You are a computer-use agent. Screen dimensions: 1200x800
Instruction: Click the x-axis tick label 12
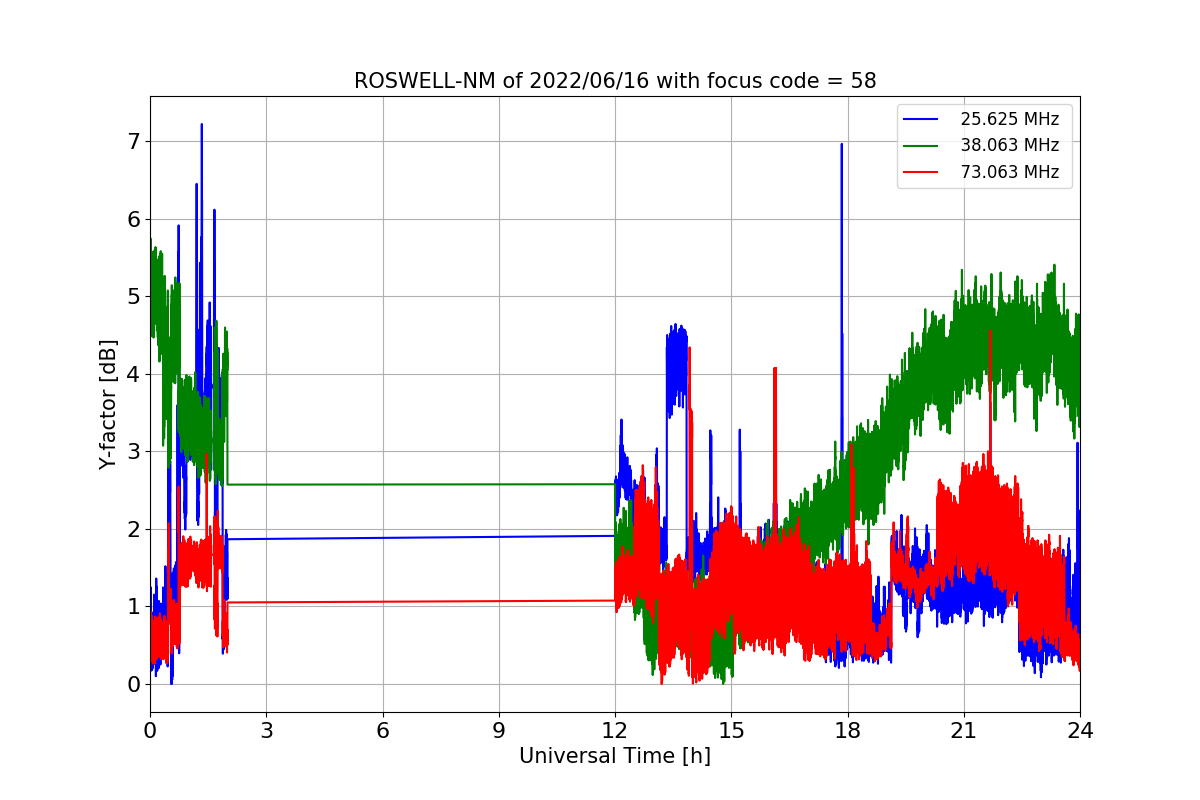[x=615, y=731]
